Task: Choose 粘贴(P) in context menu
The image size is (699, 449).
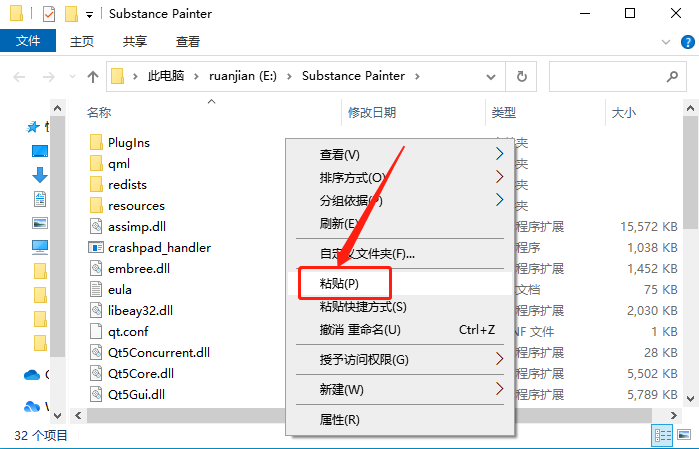Action: click(x=400, y=284)
